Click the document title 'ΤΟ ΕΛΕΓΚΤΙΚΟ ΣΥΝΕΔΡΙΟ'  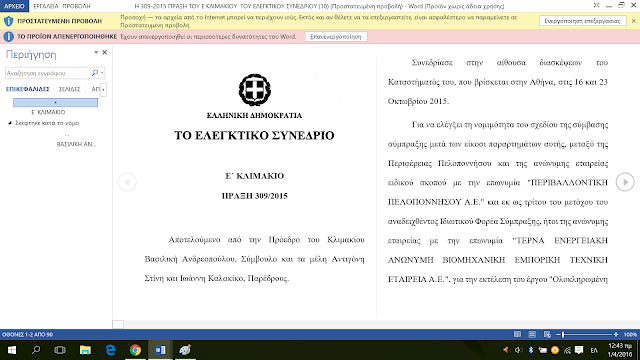254,136
